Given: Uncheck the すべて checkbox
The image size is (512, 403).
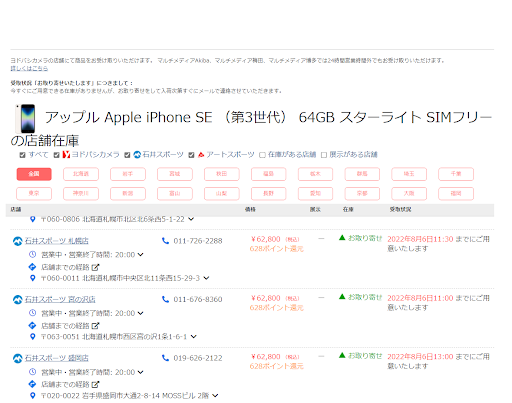Looking at the screenshot, I should pos(22,155).
